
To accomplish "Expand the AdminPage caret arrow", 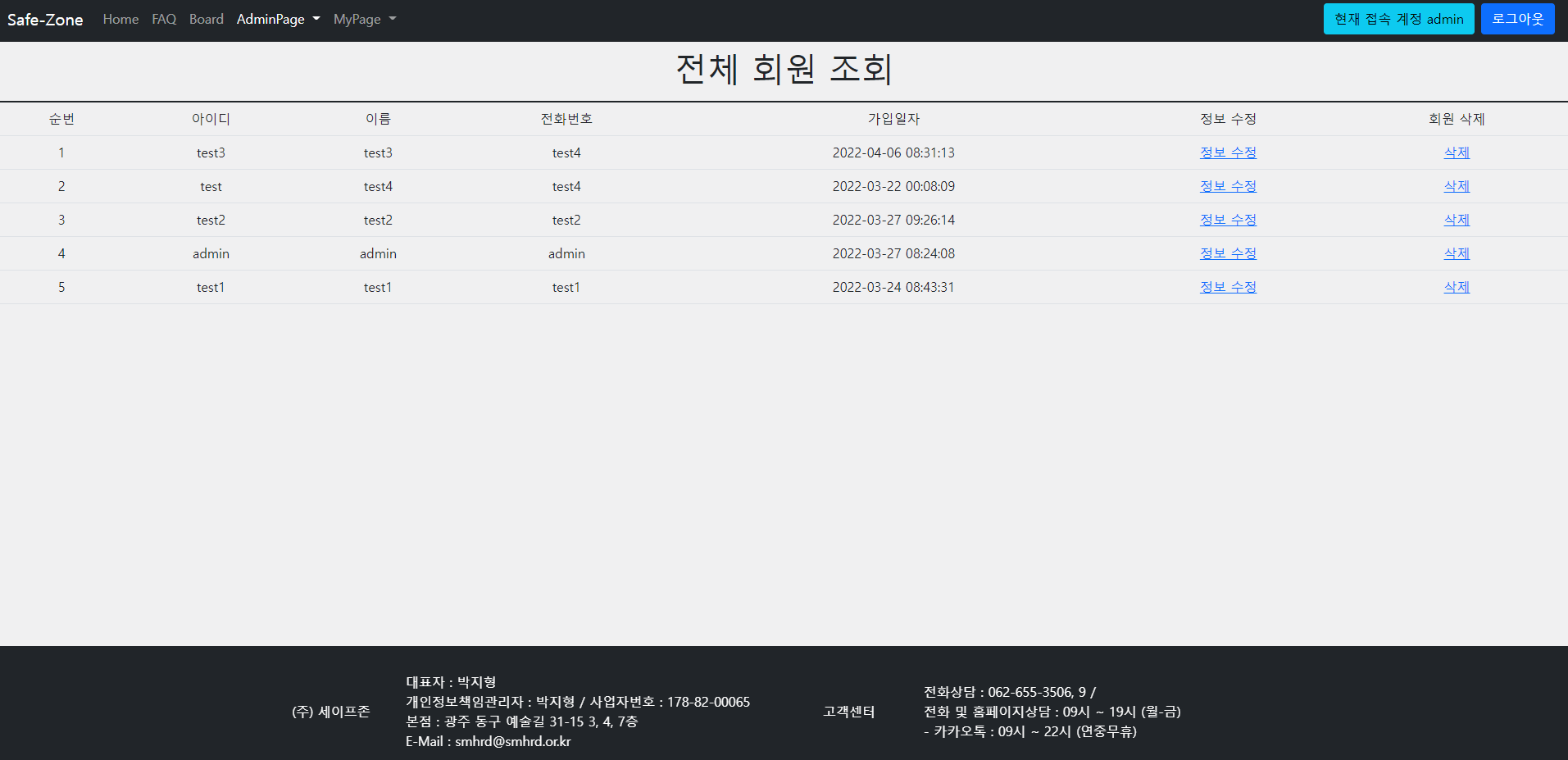I will [316, 19].
